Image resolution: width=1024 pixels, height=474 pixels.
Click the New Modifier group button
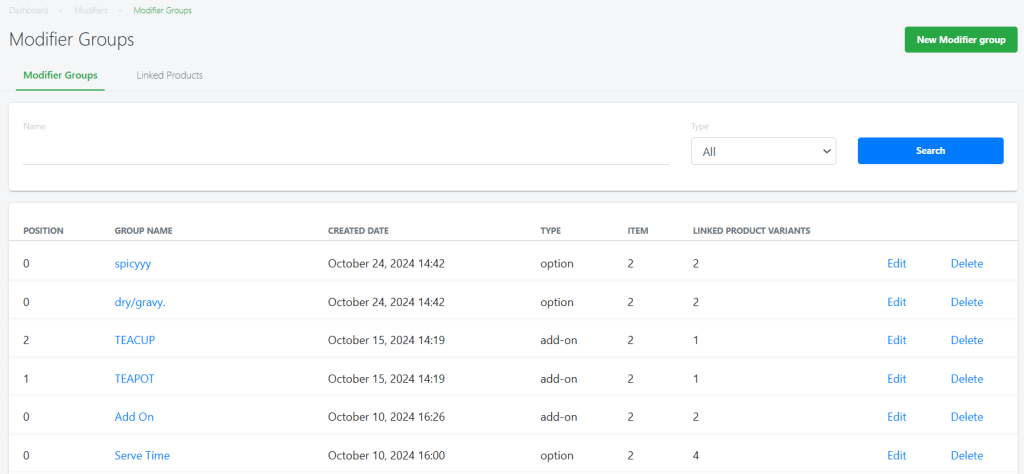tap(960, 40)
